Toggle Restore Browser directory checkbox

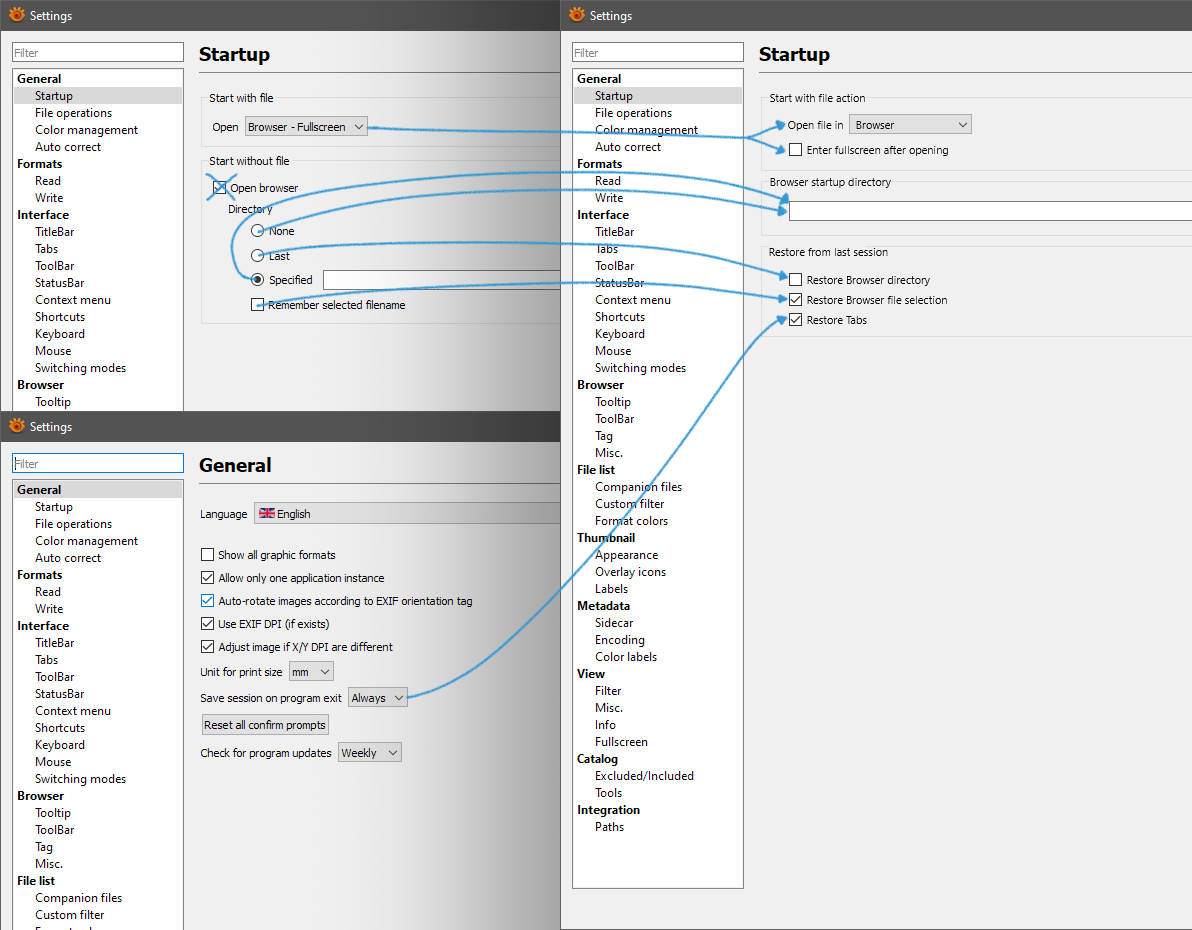click(796, 280)
